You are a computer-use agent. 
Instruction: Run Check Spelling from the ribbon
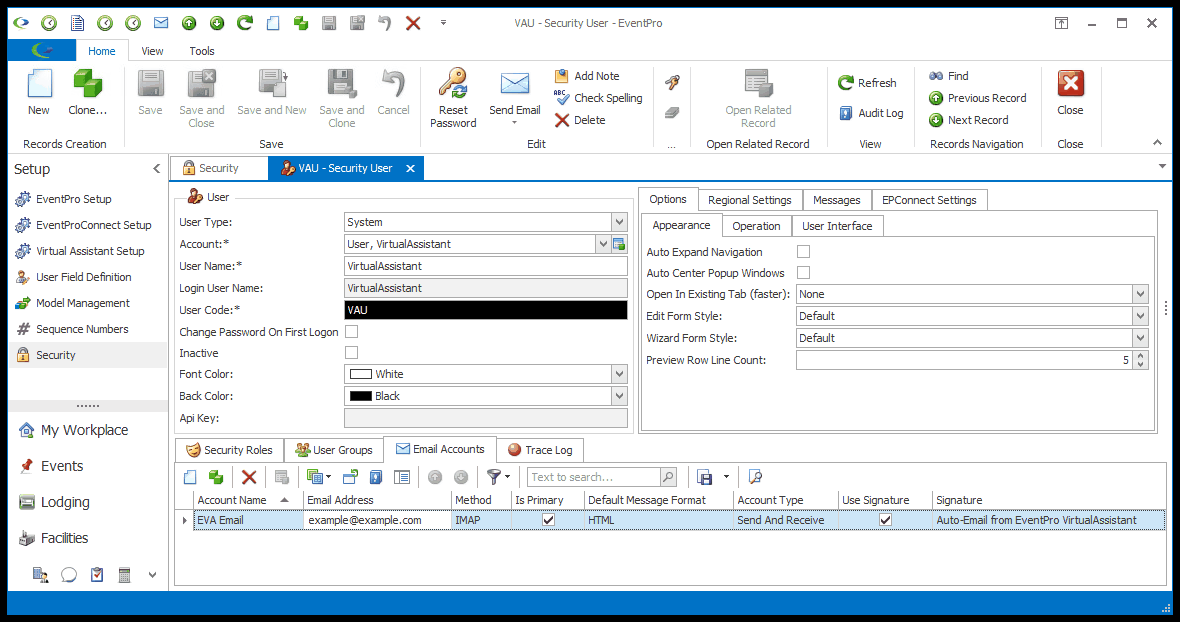tap(598, 98)
